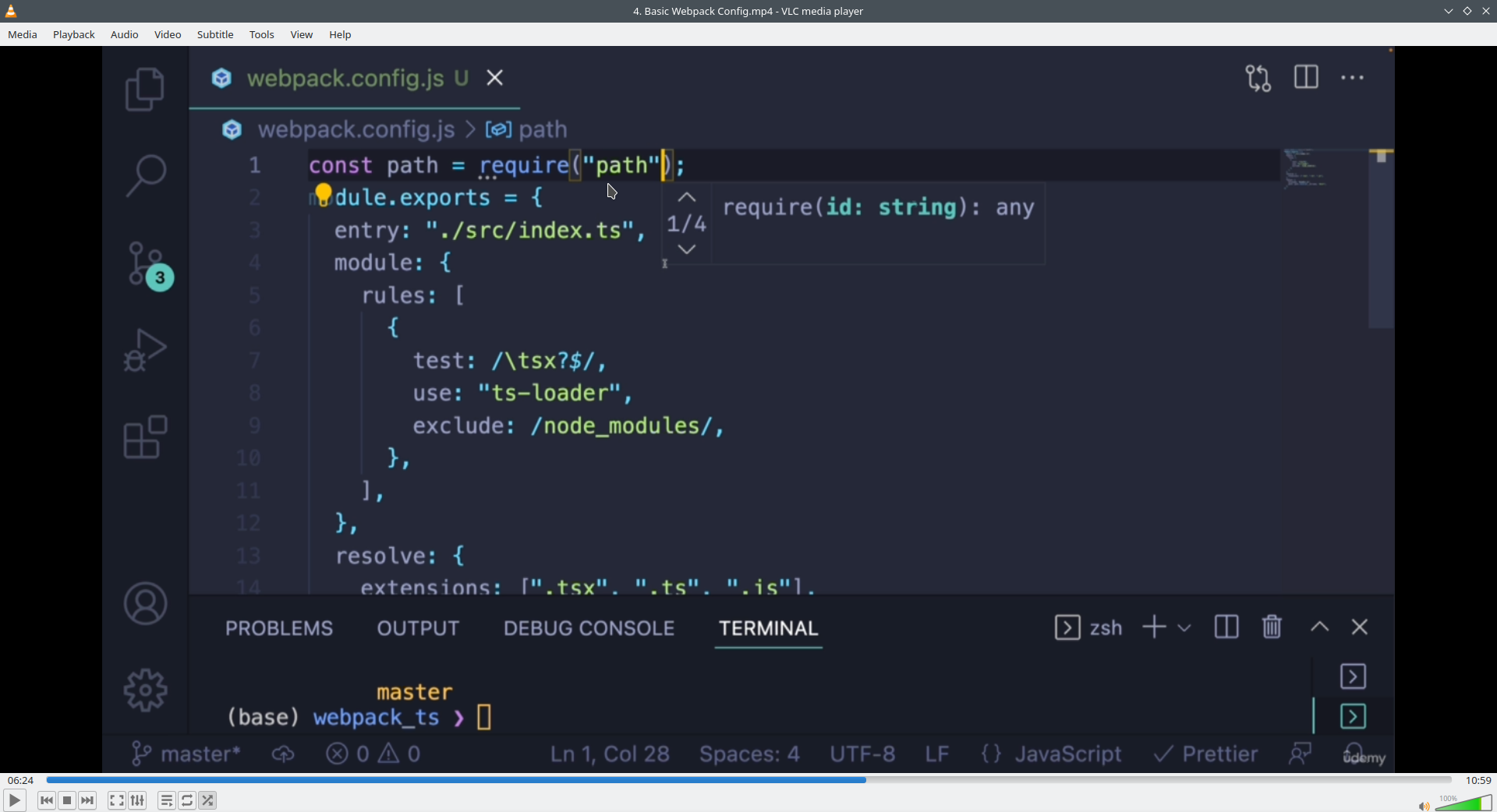This screenshot has width=1497, height=812.
Task: Select the TERMINAL panel tab
Action: tap(769, 628)
